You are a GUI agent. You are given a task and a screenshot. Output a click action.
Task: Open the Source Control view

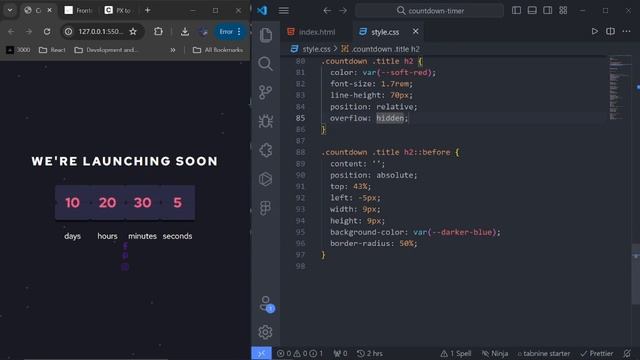(x=265, y=92)
